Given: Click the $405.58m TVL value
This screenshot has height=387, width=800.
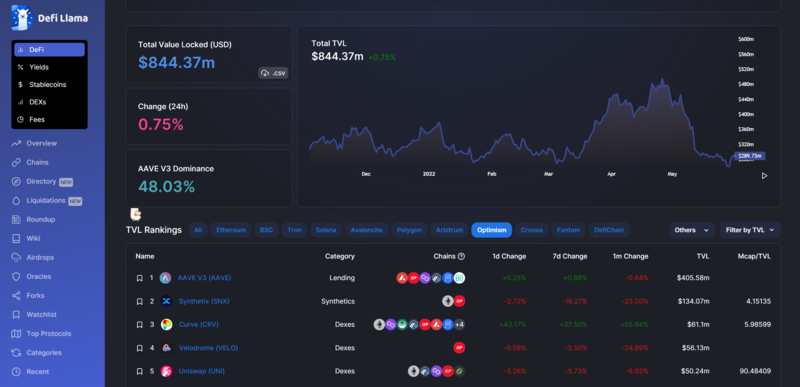Looking at the screenshot, I should click(693, 278).
